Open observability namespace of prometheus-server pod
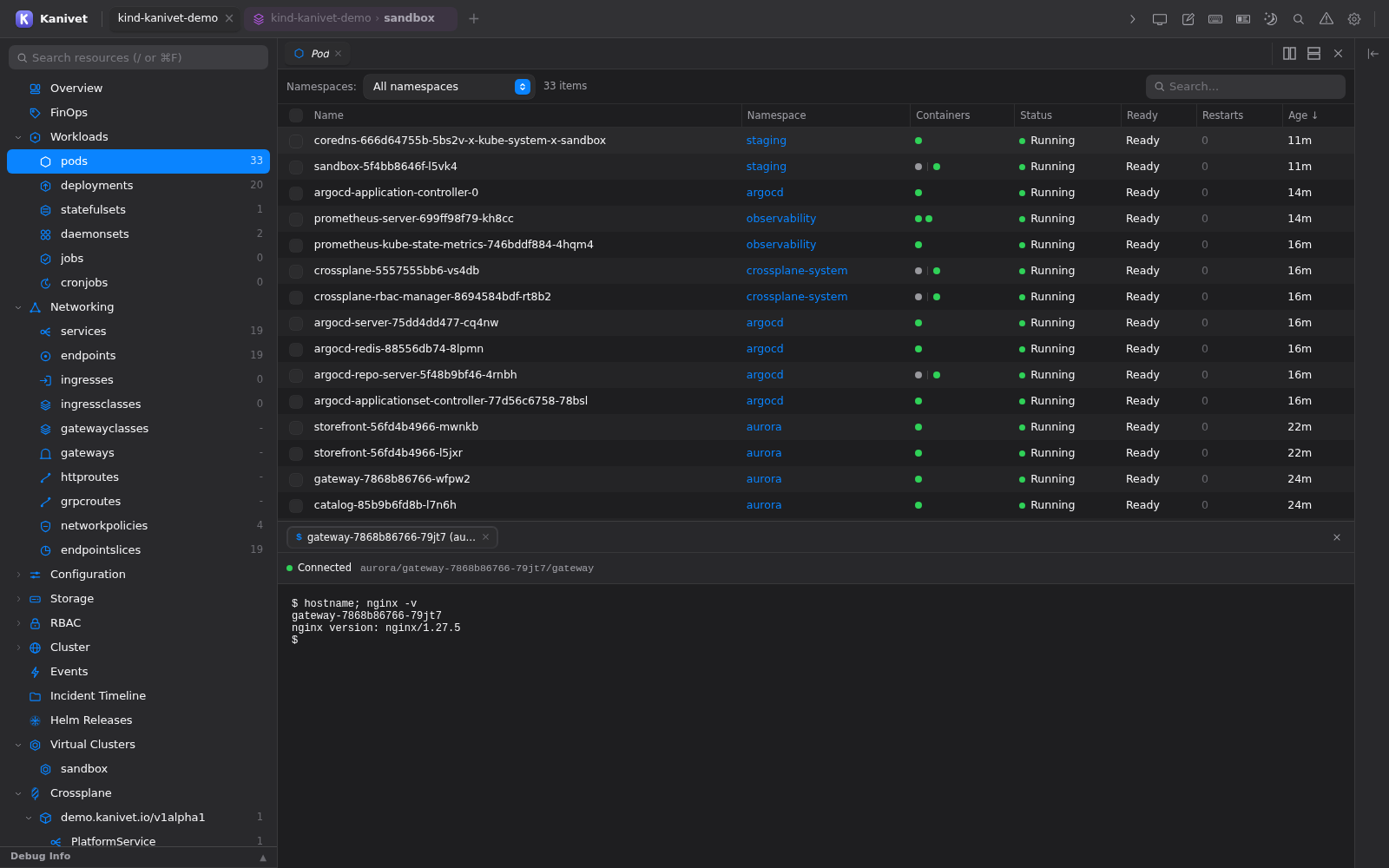The image size is (1389, 868). tap(781, 219)
